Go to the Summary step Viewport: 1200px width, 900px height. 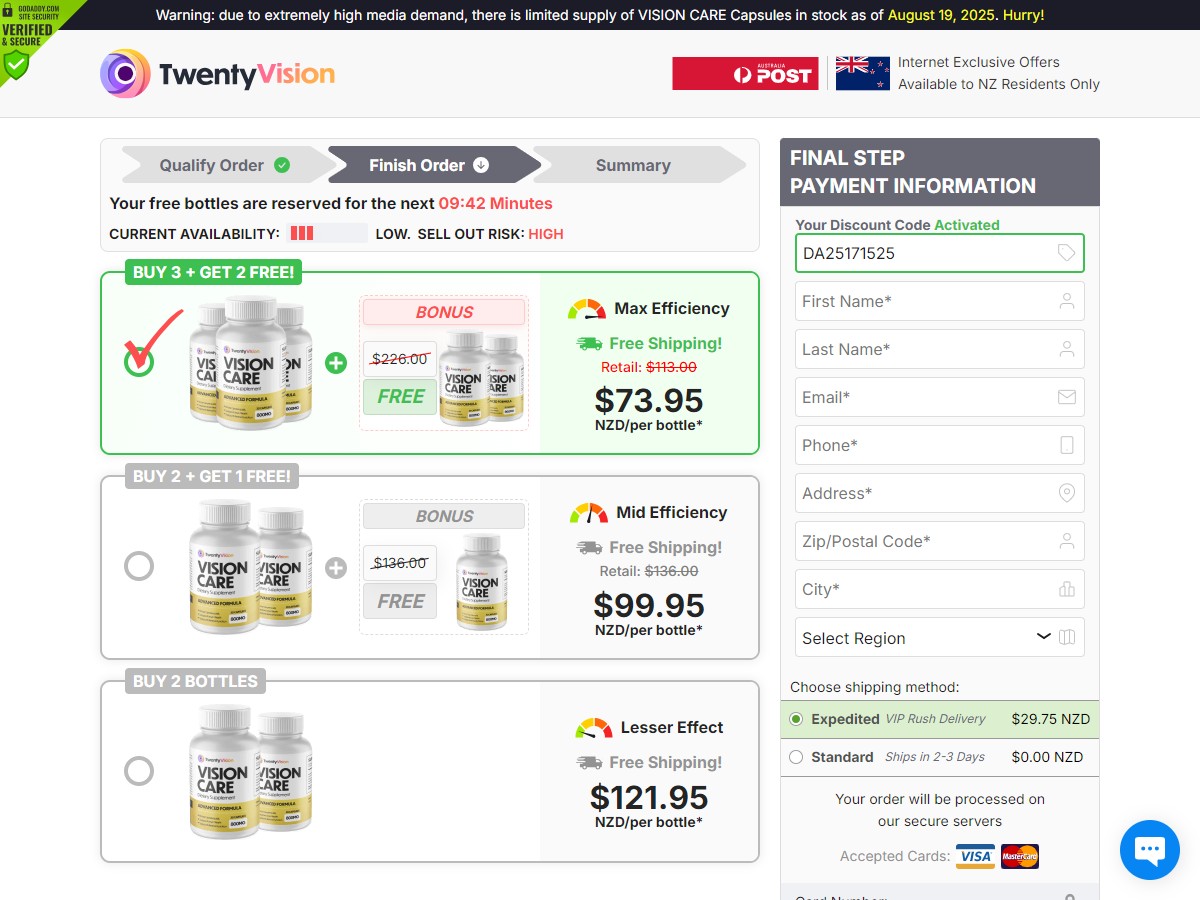(633, 165)
